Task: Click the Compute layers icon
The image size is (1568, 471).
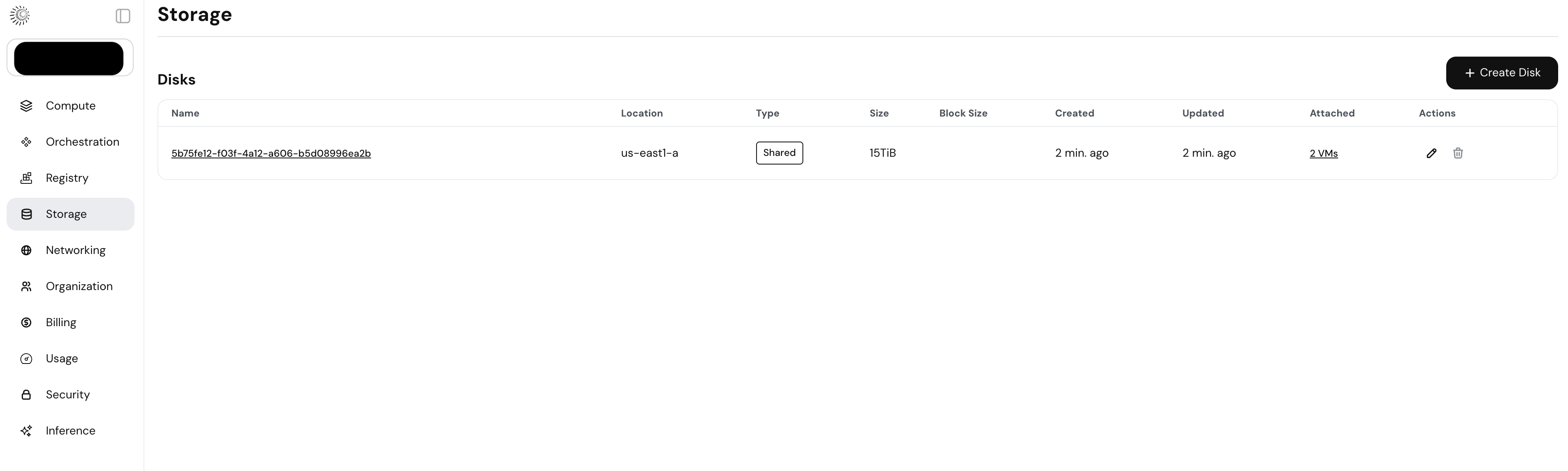Action: point(26,106)
